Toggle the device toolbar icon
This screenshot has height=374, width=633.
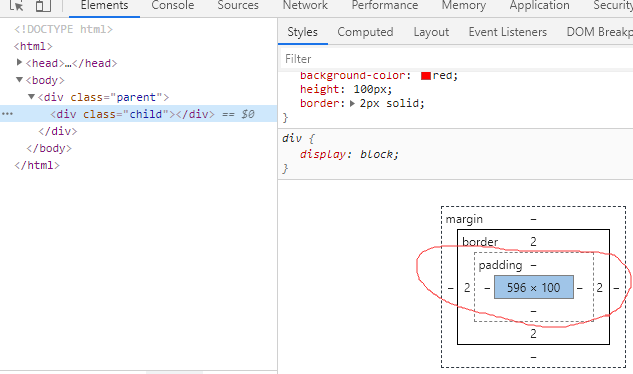pos(43,5)
